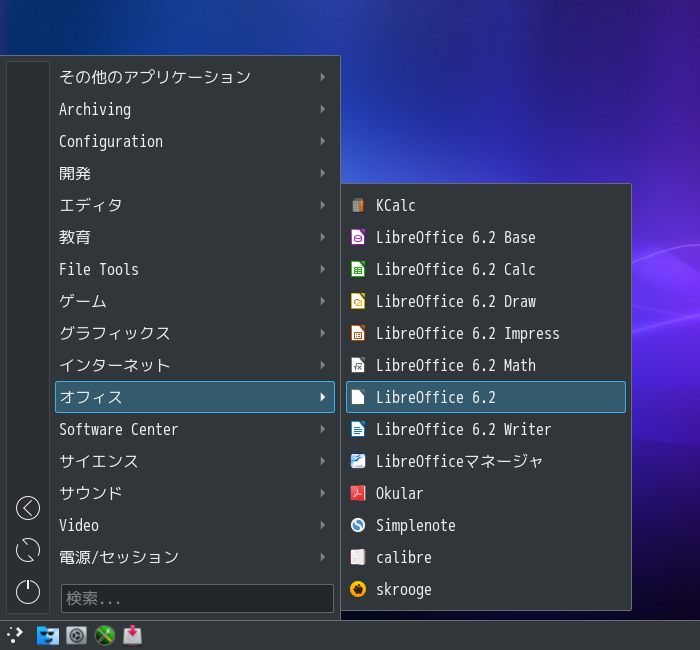Open the file manager icon in taskbar
The image size is (700, 650).
click(x=48, y=635)
